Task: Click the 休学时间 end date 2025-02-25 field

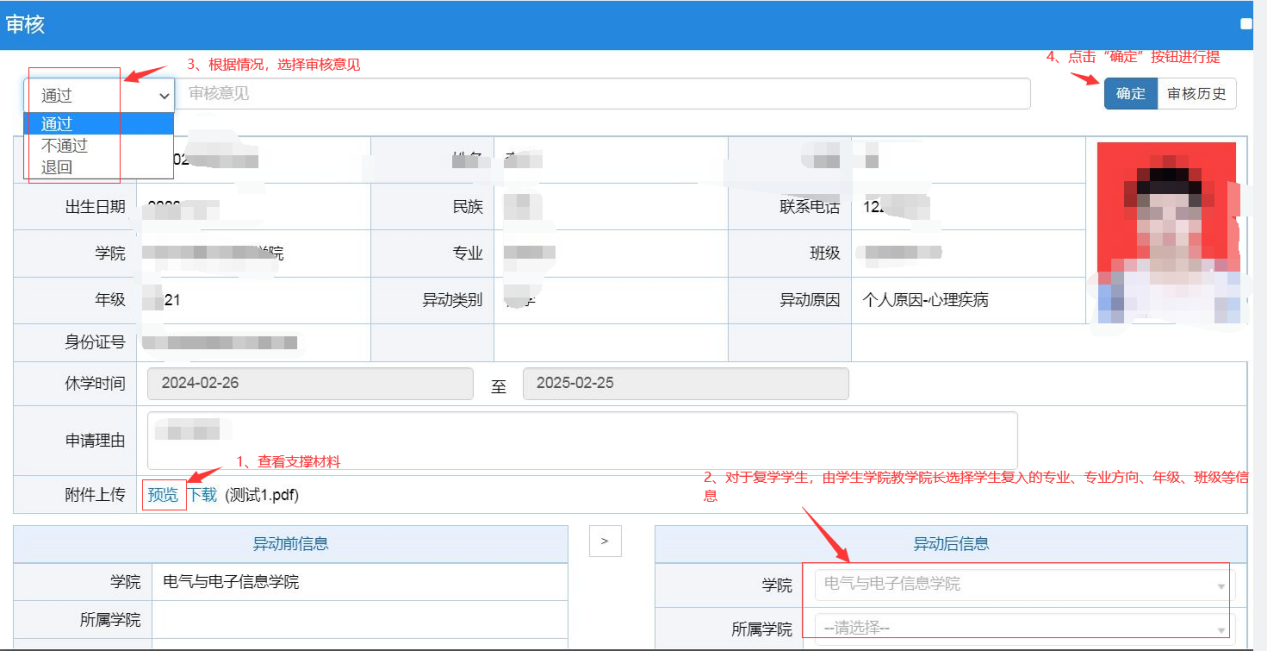Action: point(685,384)
